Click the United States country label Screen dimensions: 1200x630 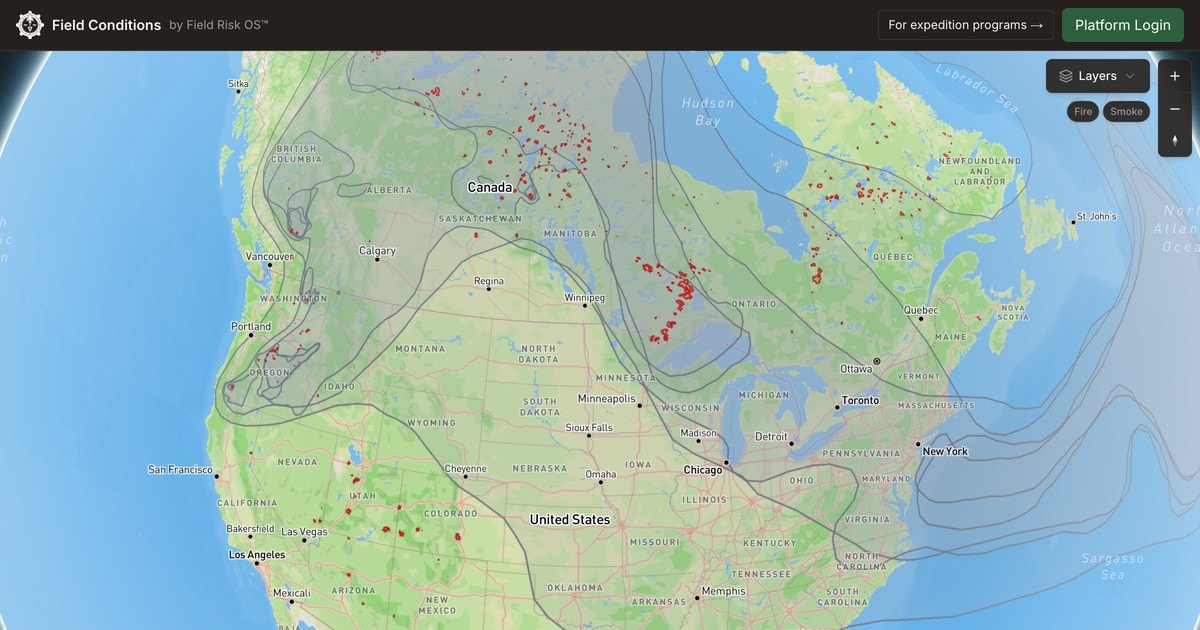tap(570, 519)
